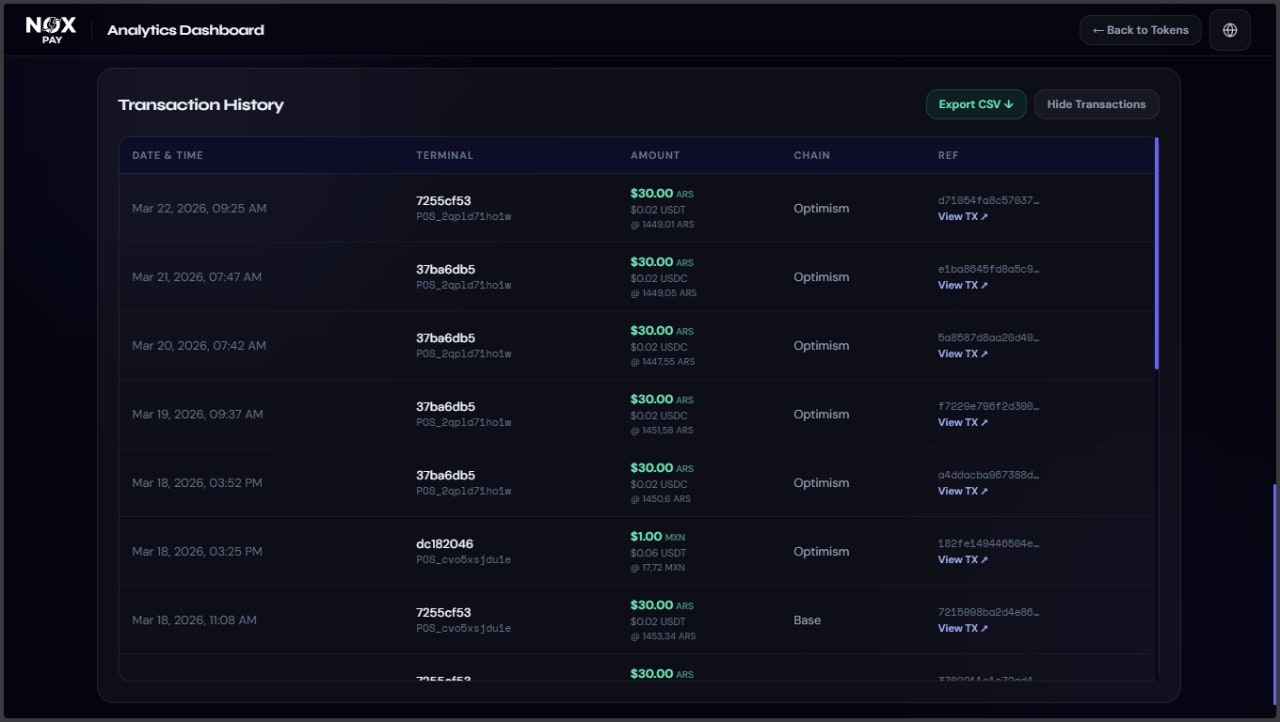Click the AMOUNT column header
Viewport: 1280px width, 722px height.
tap(655, 155)
